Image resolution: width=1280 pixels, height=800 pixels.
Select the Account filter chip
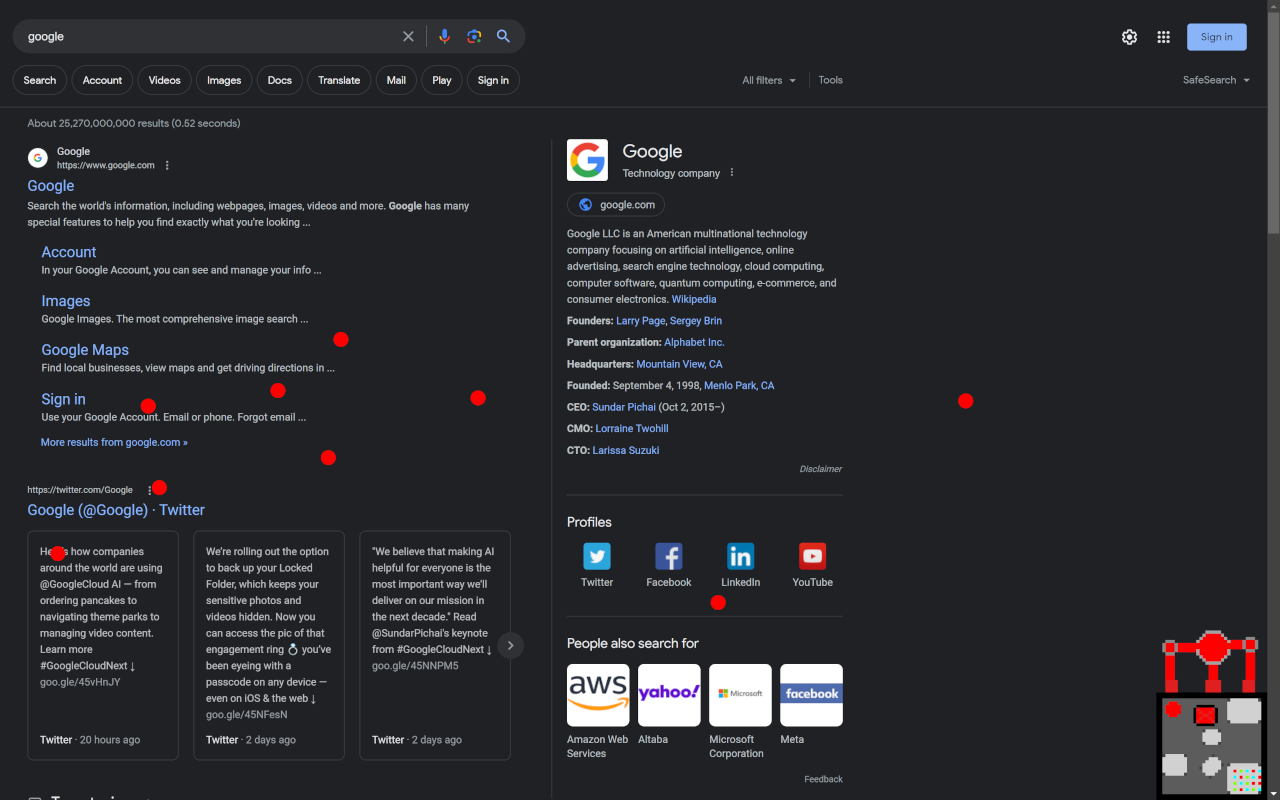pyautogui.click(x=102, y=80)
